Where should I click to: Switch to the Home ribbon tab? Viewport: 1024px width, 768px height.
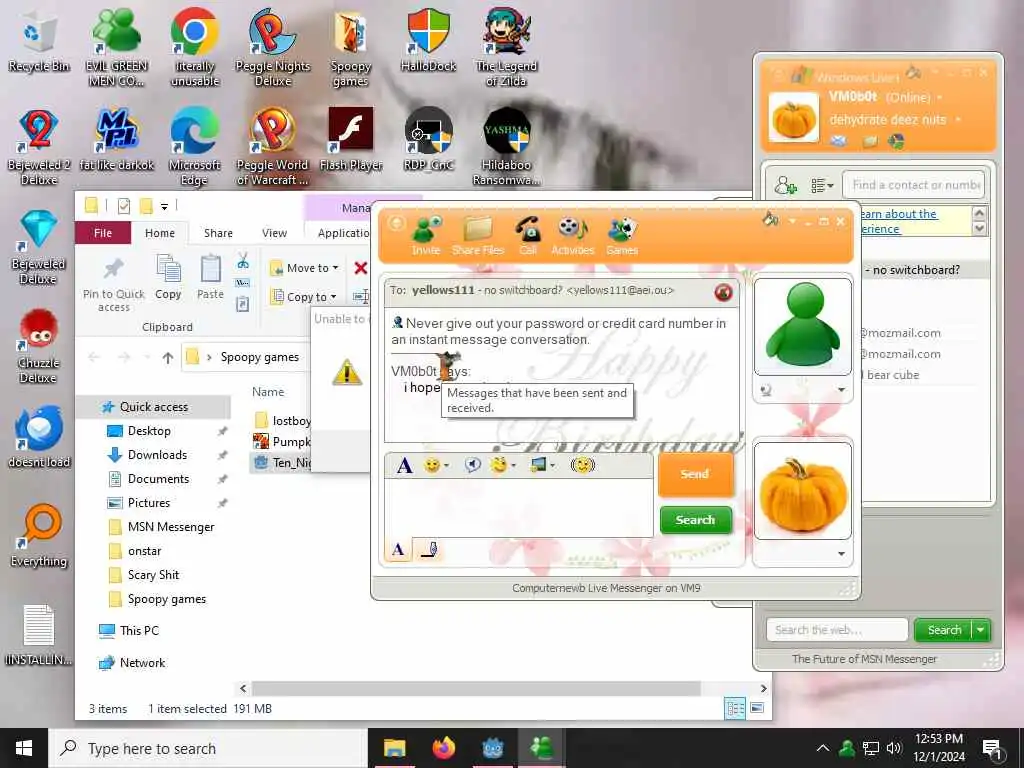click(160, 233)
